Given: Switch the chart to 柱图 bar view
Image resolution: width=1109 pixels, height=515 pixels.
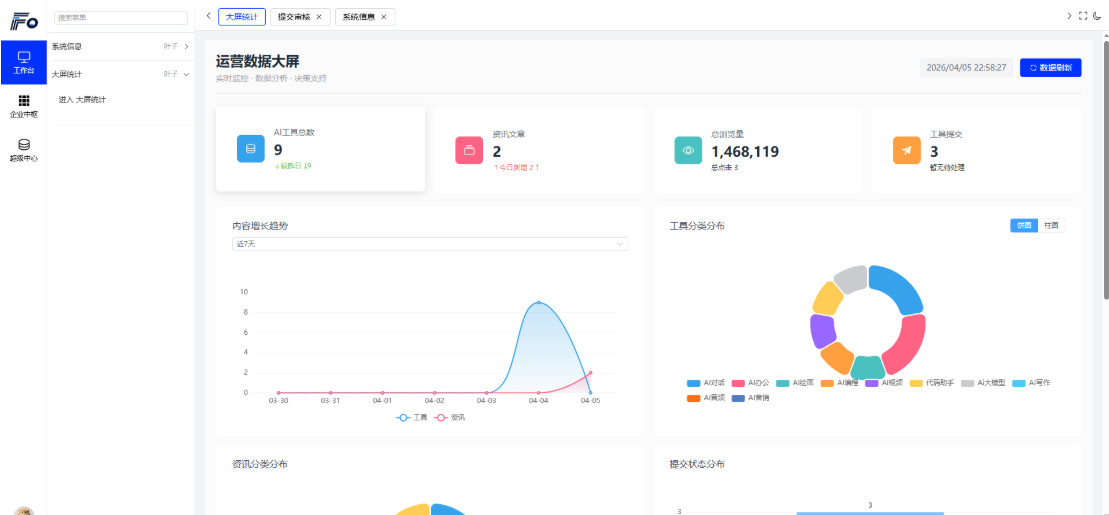Looking at the screenshot, I should pos(1051,226).
